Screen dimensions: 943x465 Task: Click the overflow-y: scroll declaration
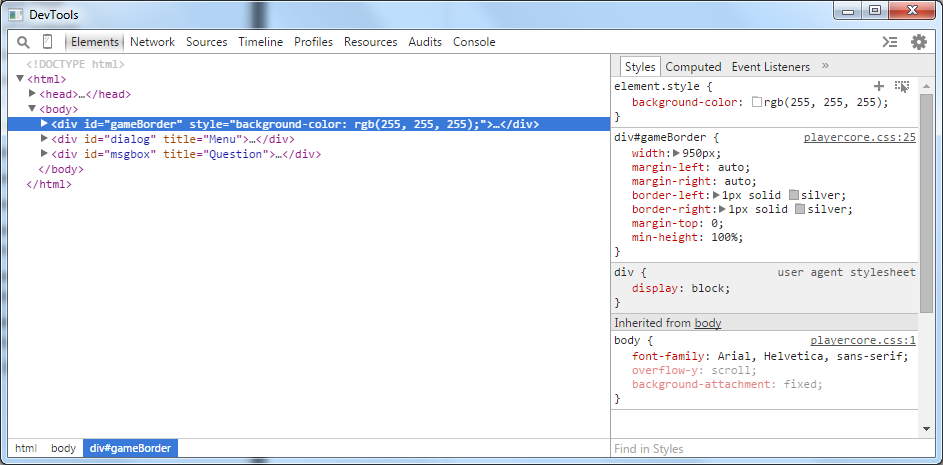click(695, 371)
